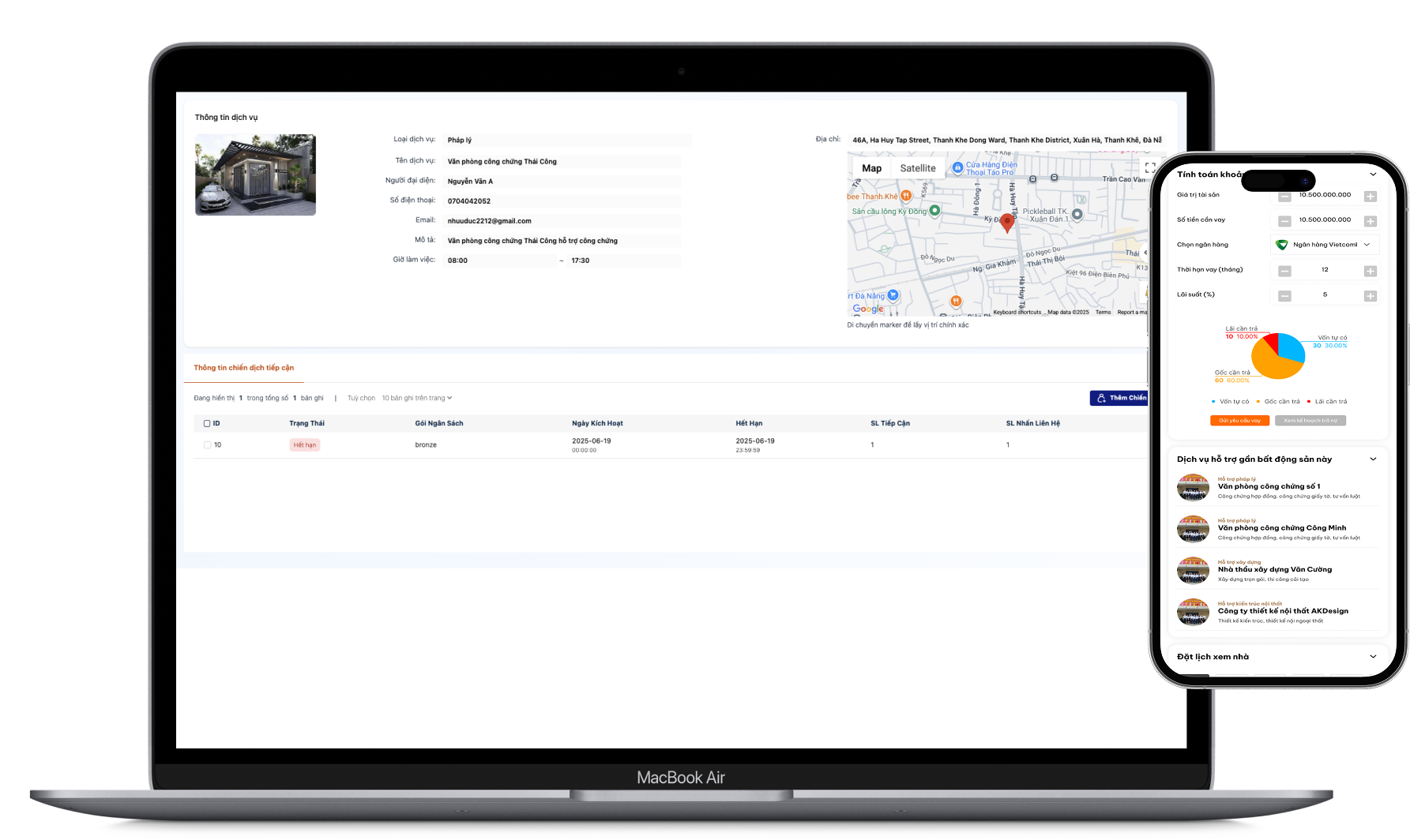Select Thông tin chiến dịch tiếp cận tab
The width and height of the screenshot is (1410, 840).
[x=243, y=368]
